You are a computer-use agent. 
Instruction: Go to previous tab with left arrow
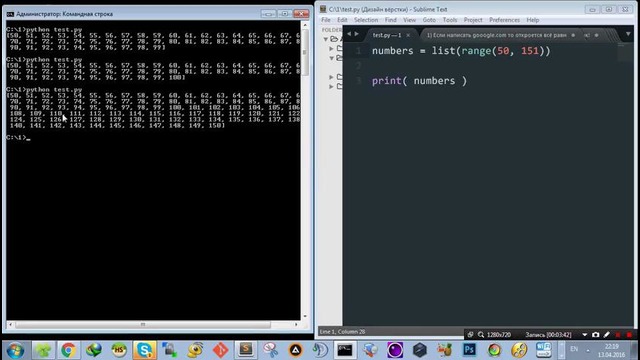(x=349, y=34)
